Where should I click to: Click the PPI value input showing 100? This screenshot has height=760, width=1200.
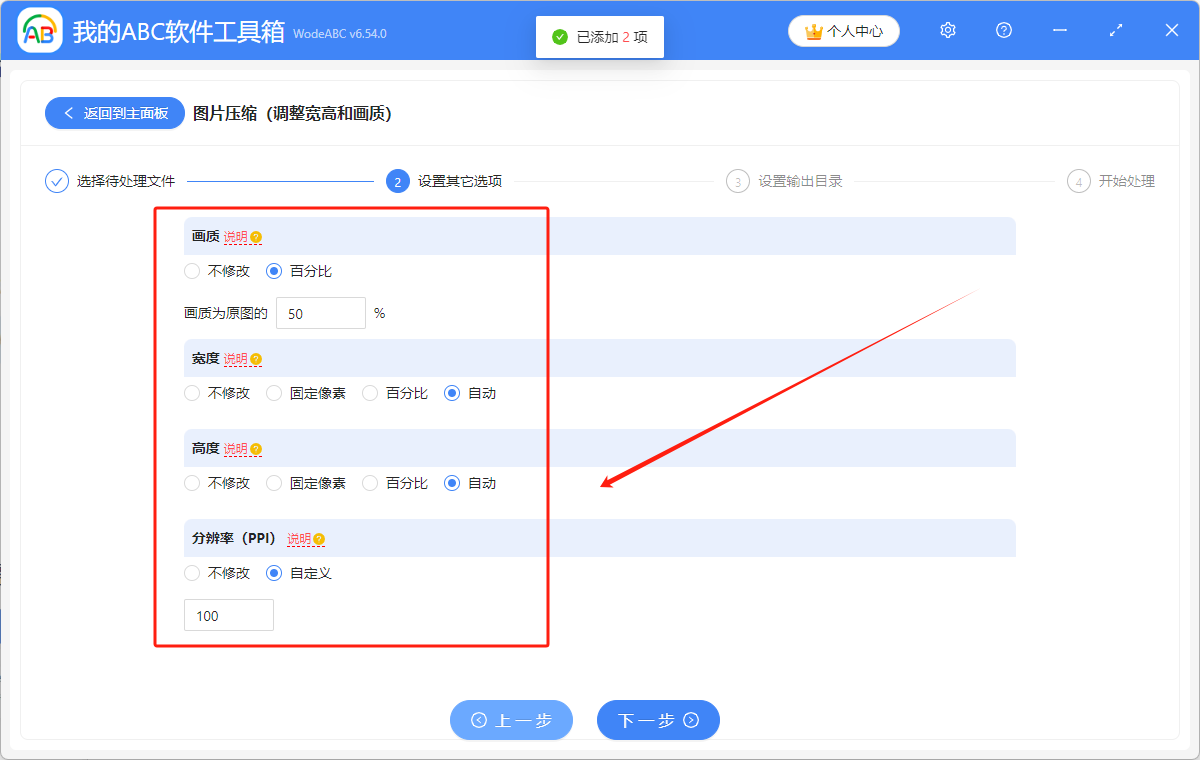click(228, 614)
